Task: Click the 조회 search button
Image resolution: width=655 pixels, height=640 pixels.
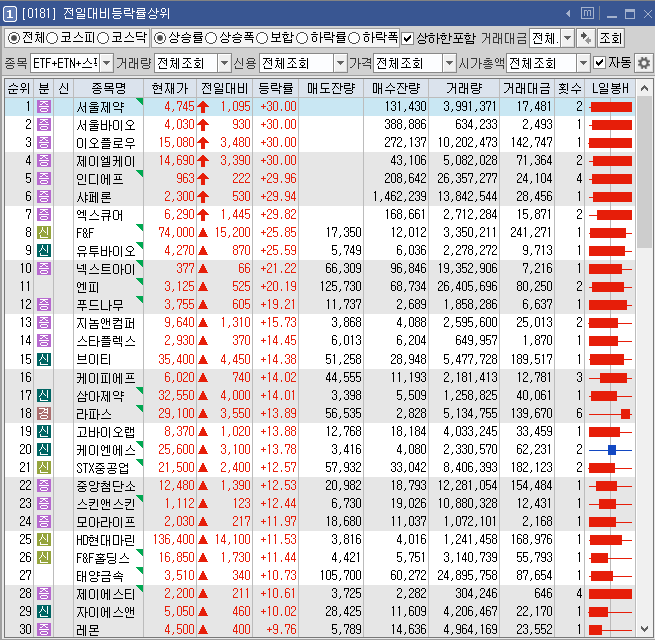Action: [610, 38]
